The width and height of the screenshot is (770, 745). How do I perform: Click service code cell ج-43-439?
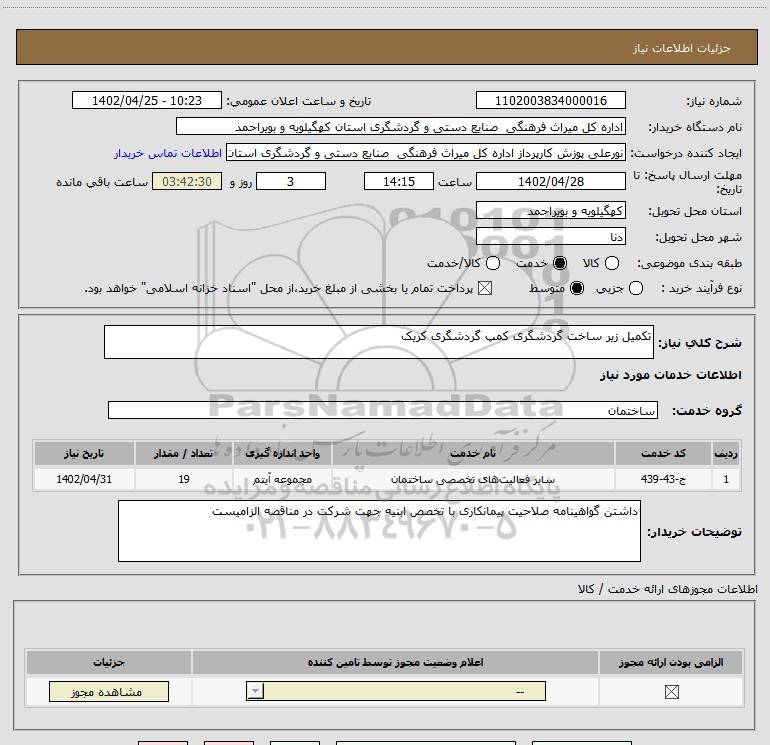click(x=663, y=479)
